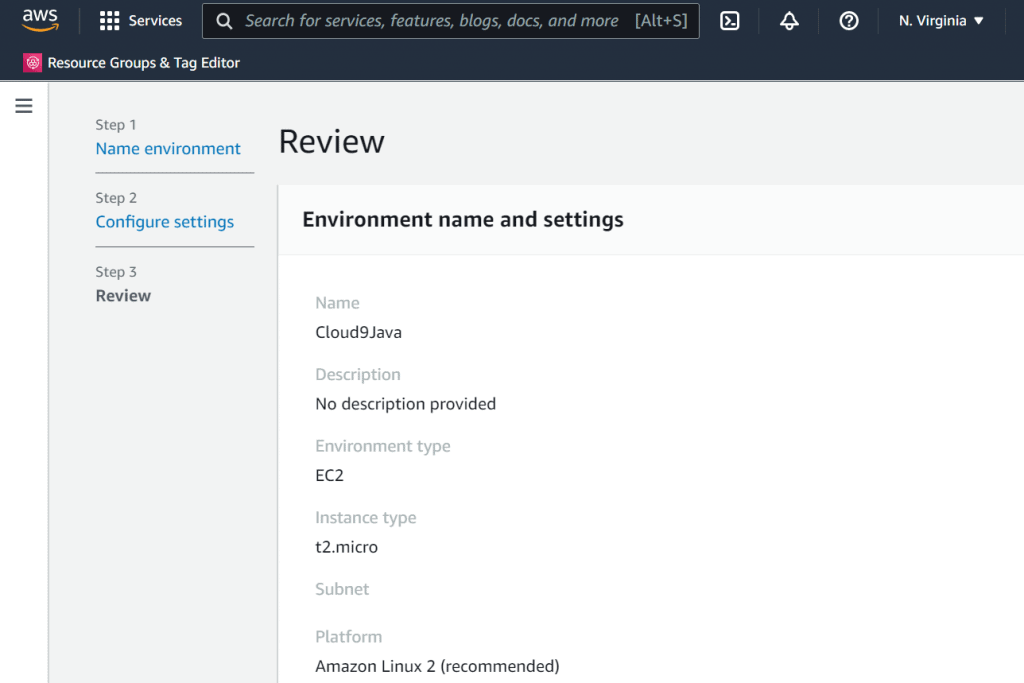Expand the hamburger side navigation menu
The image size is (1024, 683).
pos(24,106)
